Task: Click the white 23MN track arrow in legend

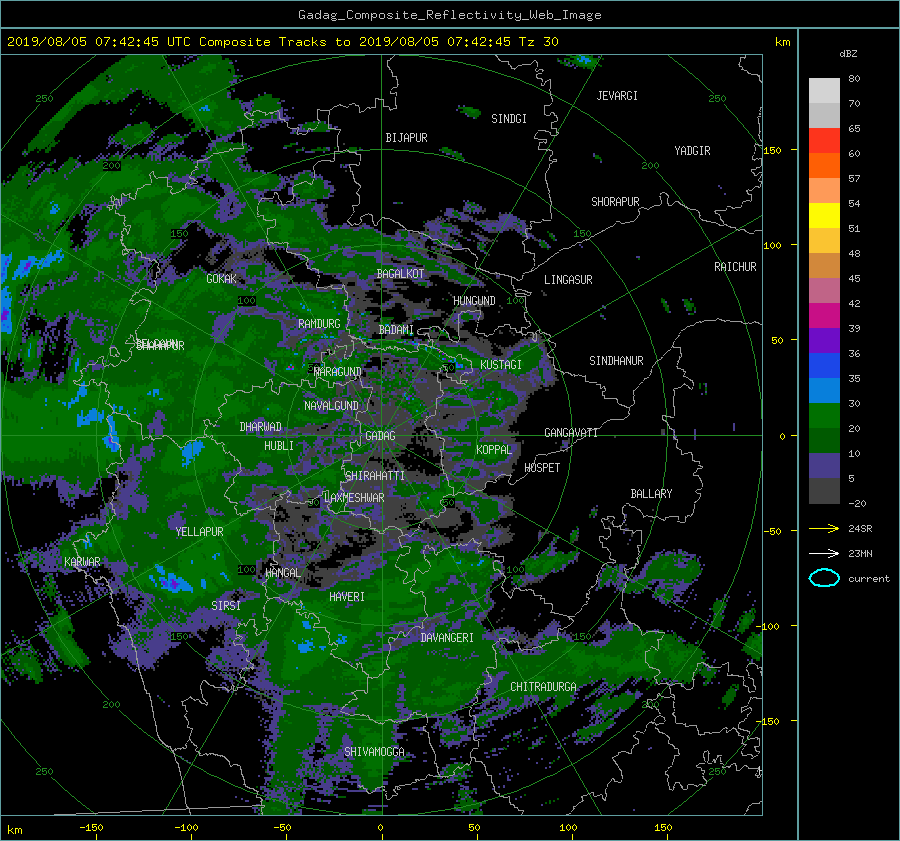Action: [824, 553]
